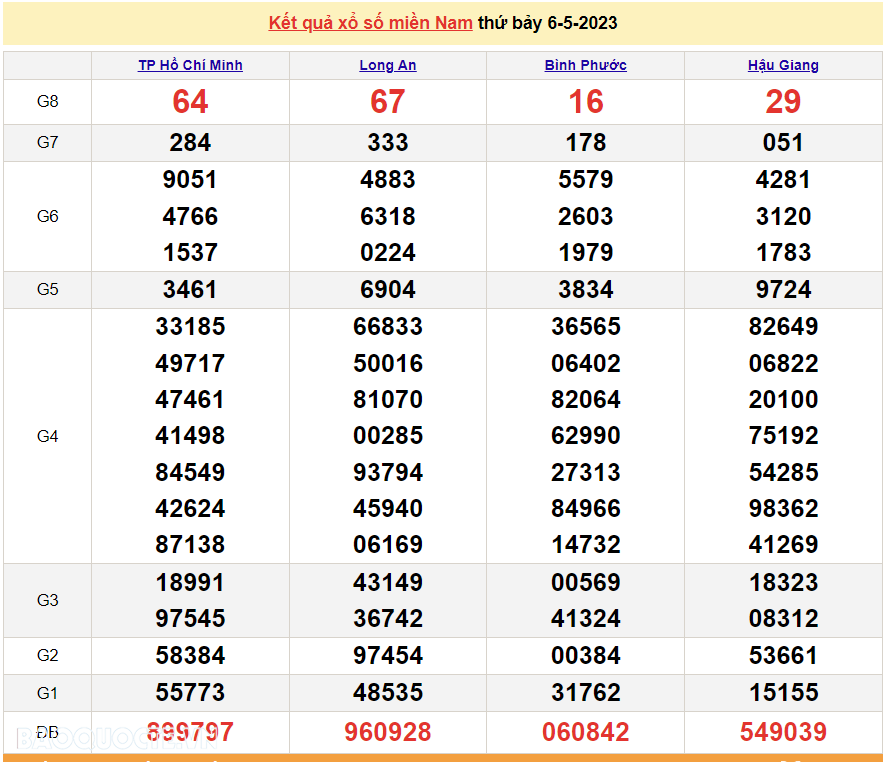
Task: Click G4 number 82649 under Hậu Giang
Action: (x=784, y=326)
